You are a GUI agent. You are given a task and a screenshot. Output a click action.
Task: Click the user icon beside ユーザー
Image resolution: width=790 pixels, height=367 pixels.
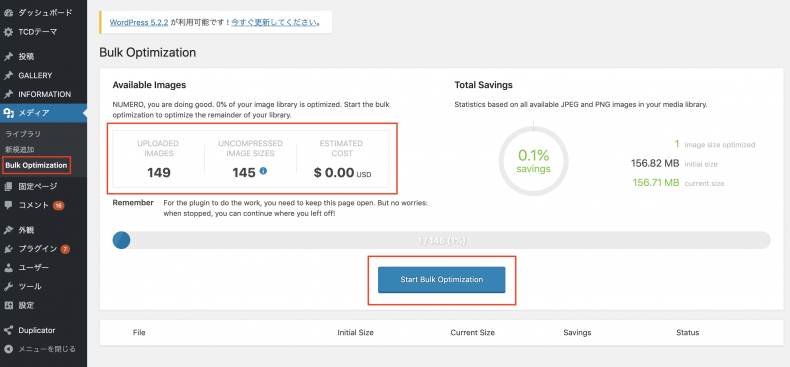pyautogui.click(x=8, y=268)
